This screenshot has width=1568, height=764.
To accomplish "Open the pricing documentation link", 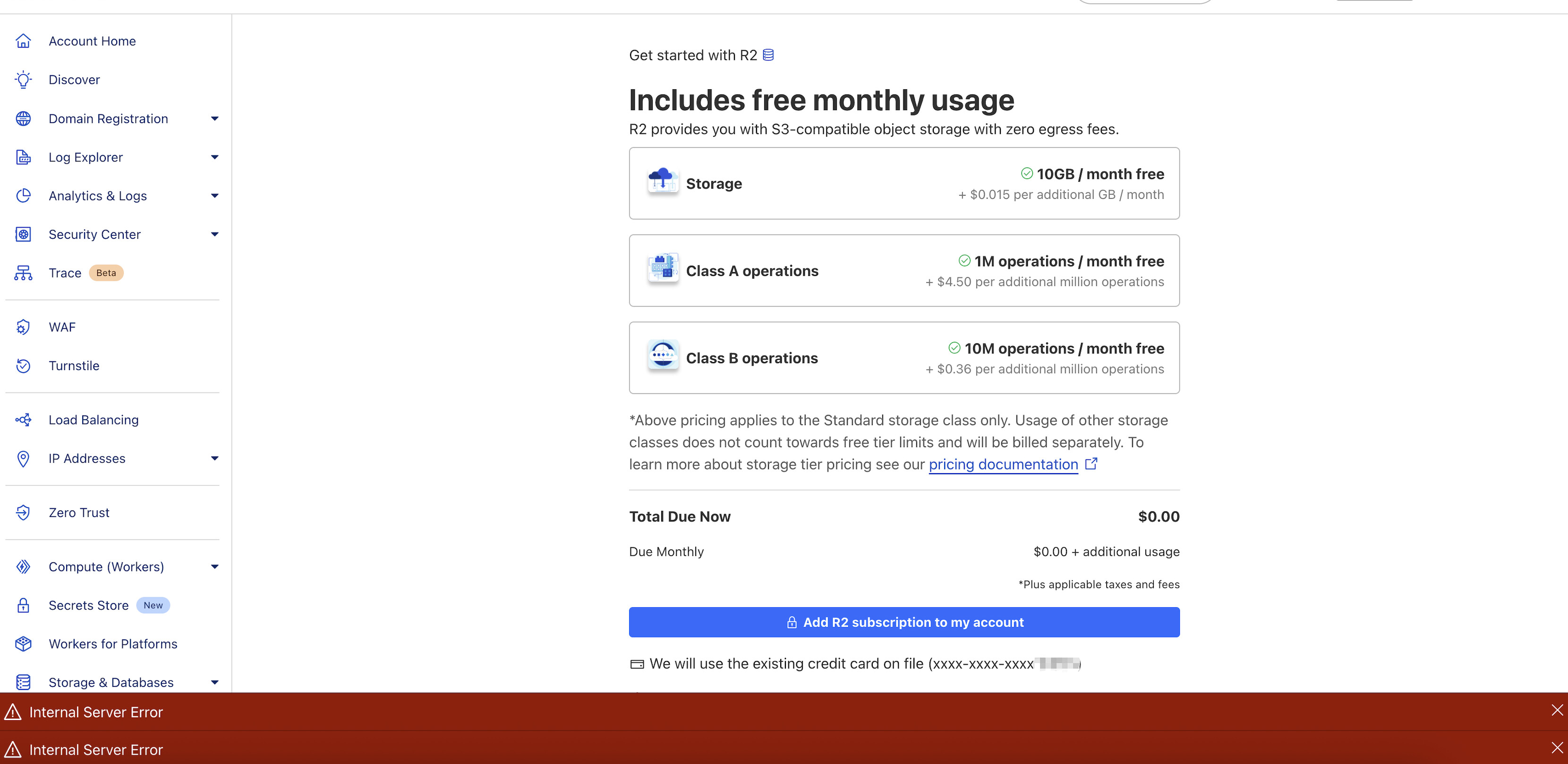I will pyautogui.click(x=1003, y=465).
